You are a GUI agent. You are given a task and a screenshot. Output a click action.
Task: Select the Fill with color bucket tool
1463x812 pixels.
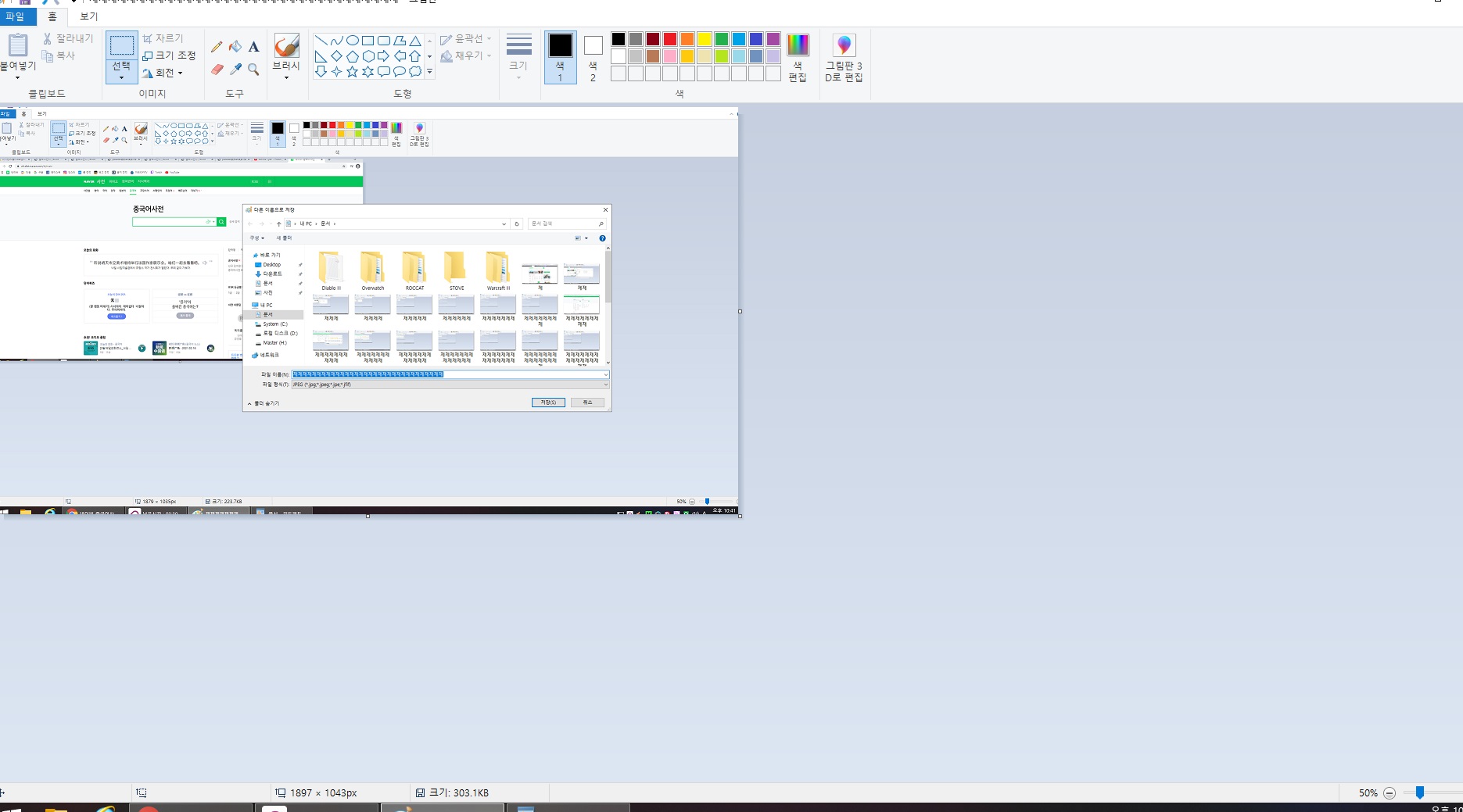click(x=235, y=47)
